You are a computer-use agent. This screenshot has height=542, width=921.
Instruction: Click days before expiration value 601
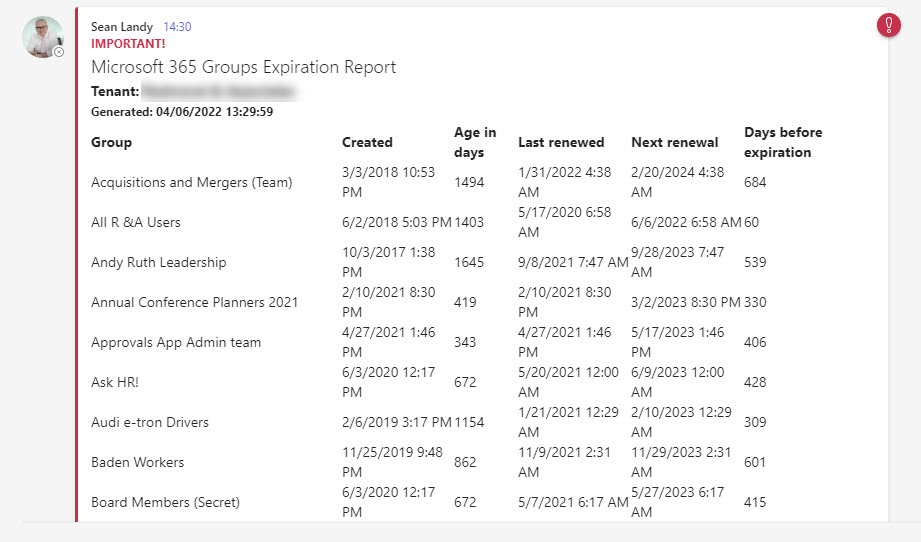[x=755, y=462]
